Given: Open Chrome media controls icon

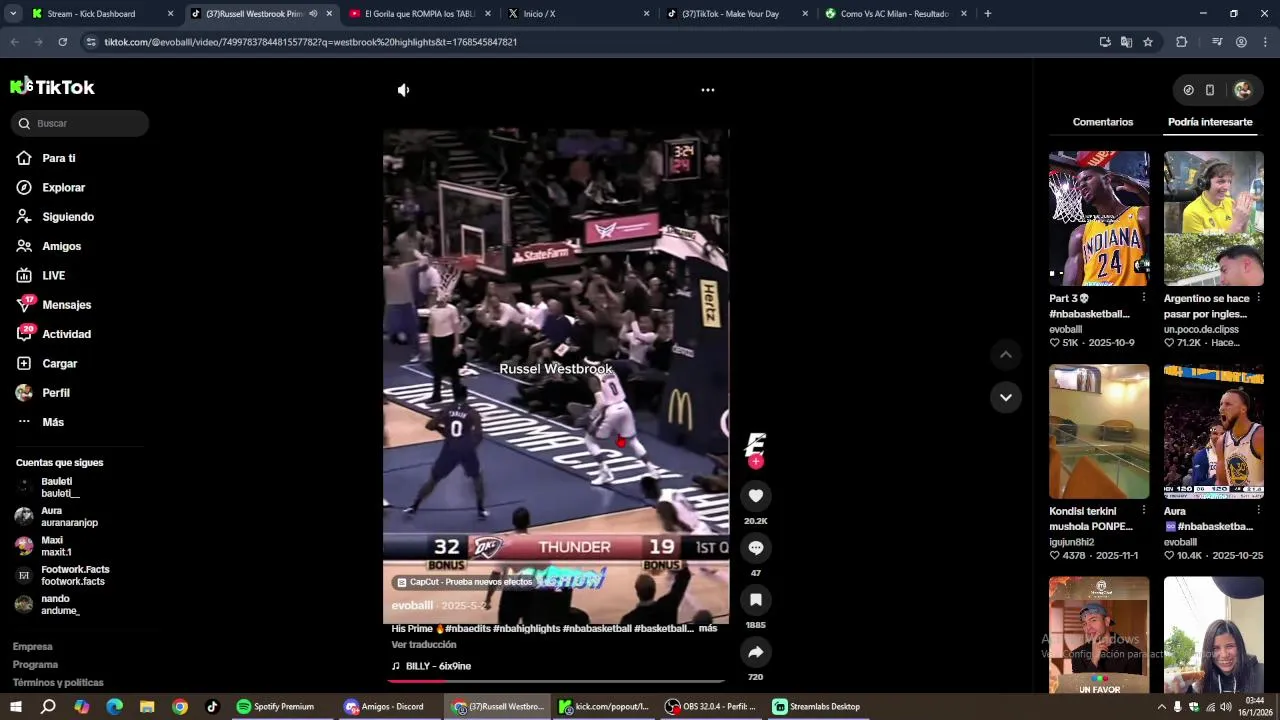Looking at the screenshot, I should (x=1217, y=42).
